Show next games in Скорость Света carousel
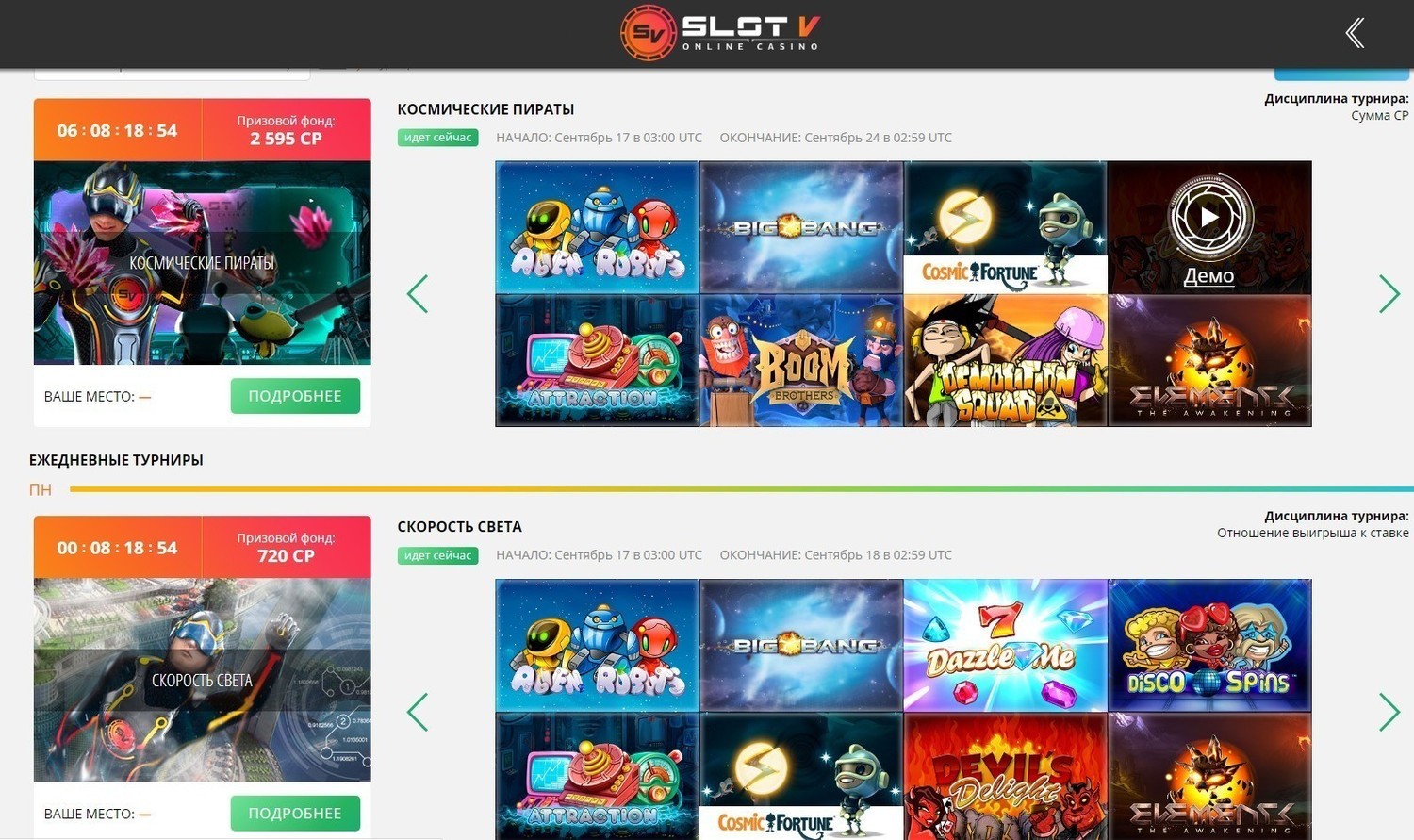Viewport: 1414px width, 840px height. (x=1389, y=712)
